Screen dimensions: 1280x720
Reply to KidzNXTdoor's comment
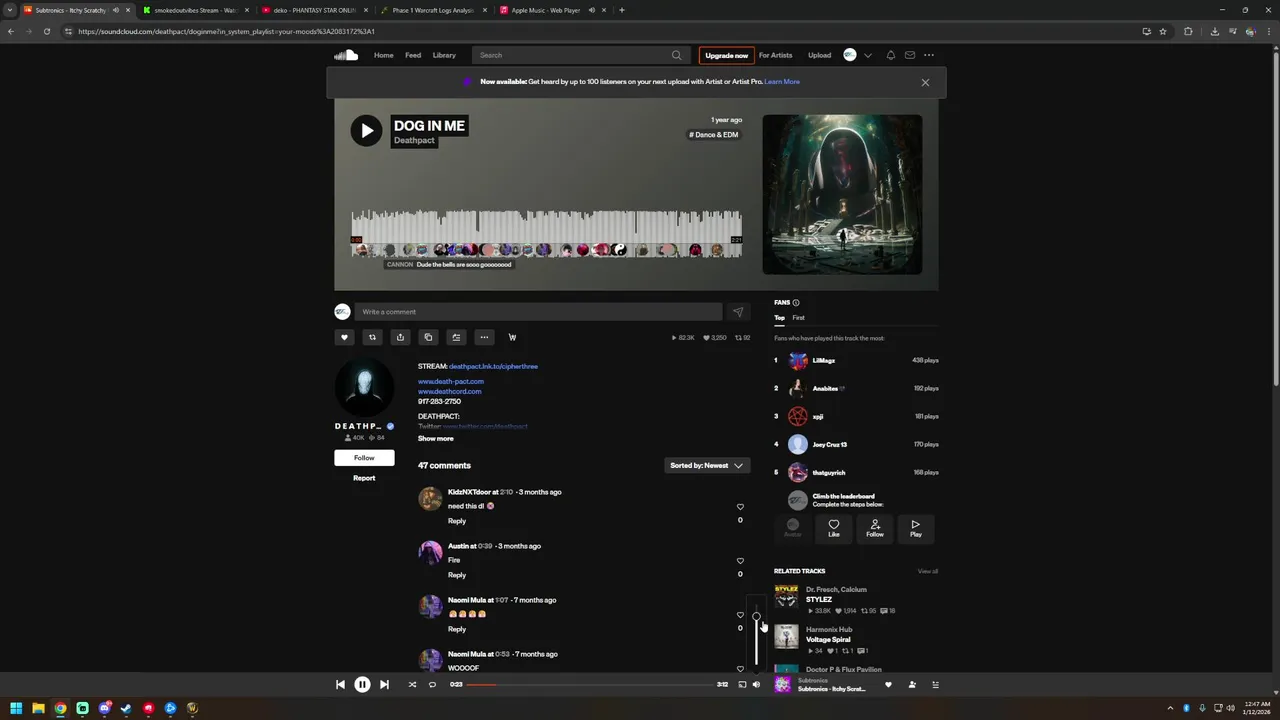(457, 521)
